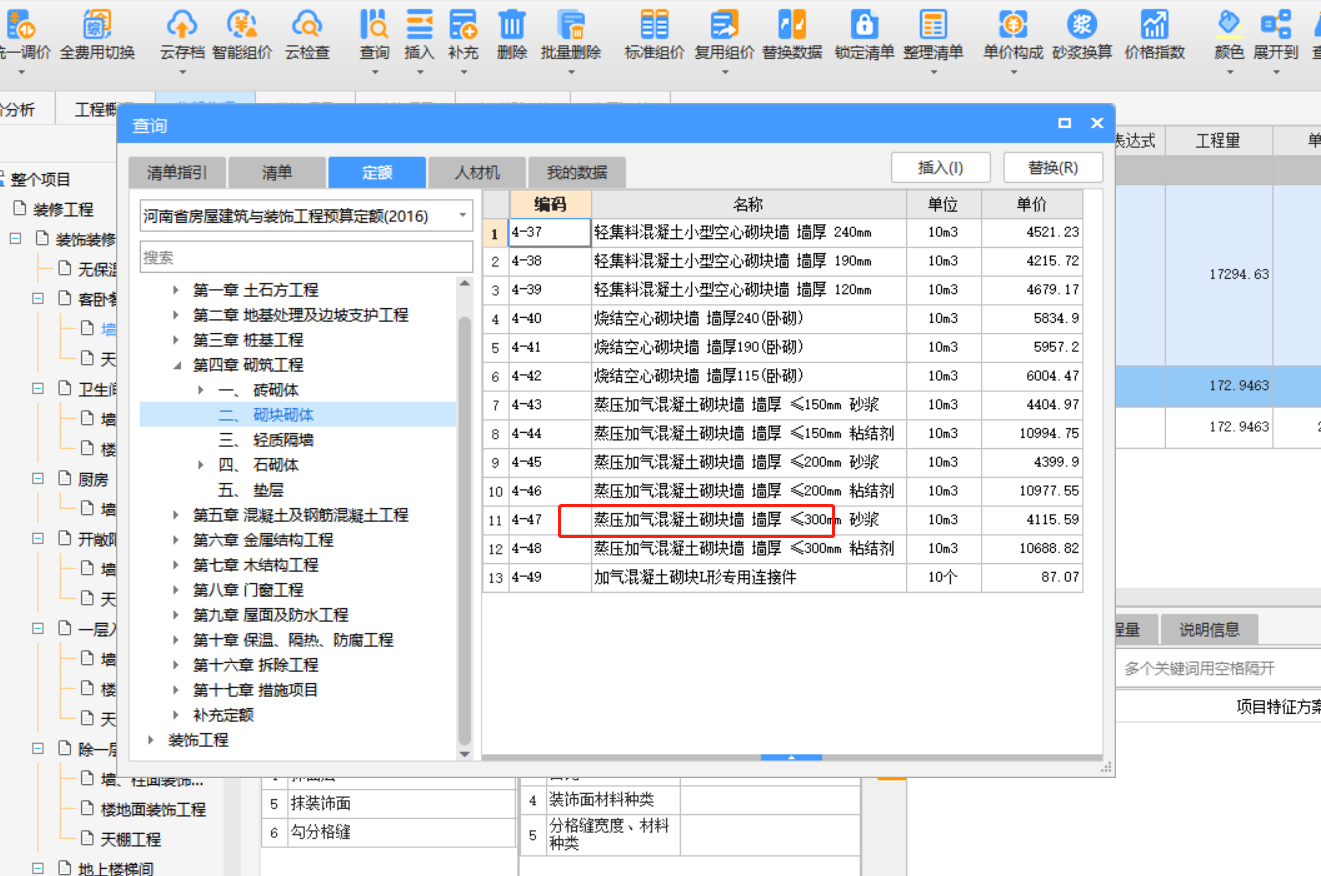Select 第十七章 措施项目 in tree
Viewport: 1321px width, 876px height.
tap(256, 690)
